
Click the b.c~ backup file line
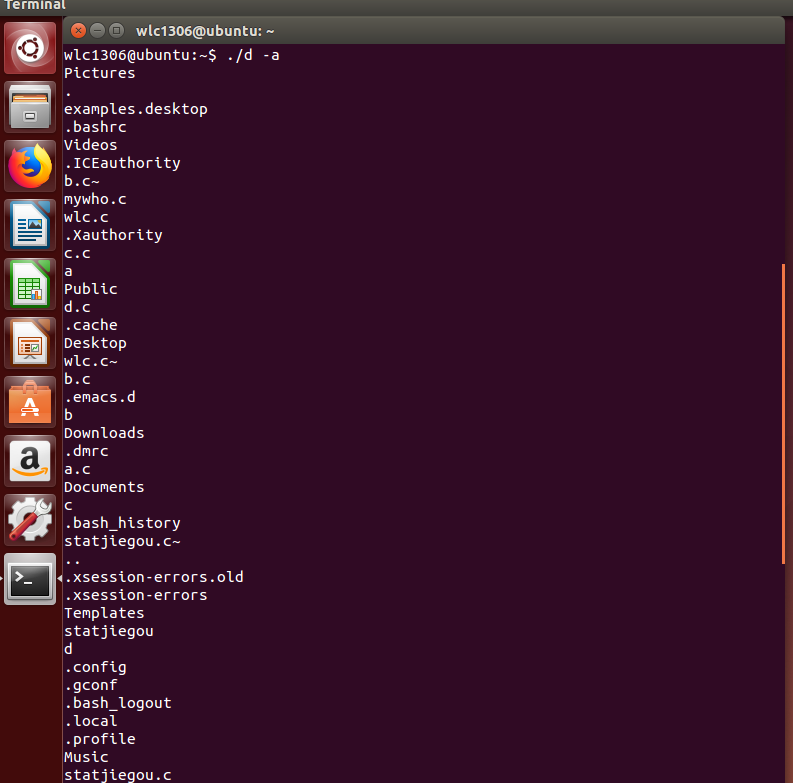coord(81,181)
